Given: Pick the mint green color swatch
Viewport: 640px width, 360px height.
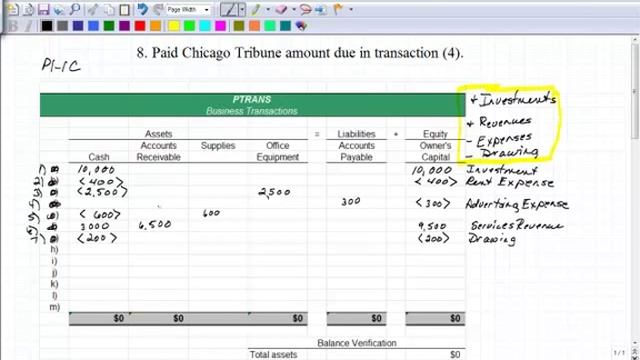Looking at the screenshot, I should [x=270, y=26].
